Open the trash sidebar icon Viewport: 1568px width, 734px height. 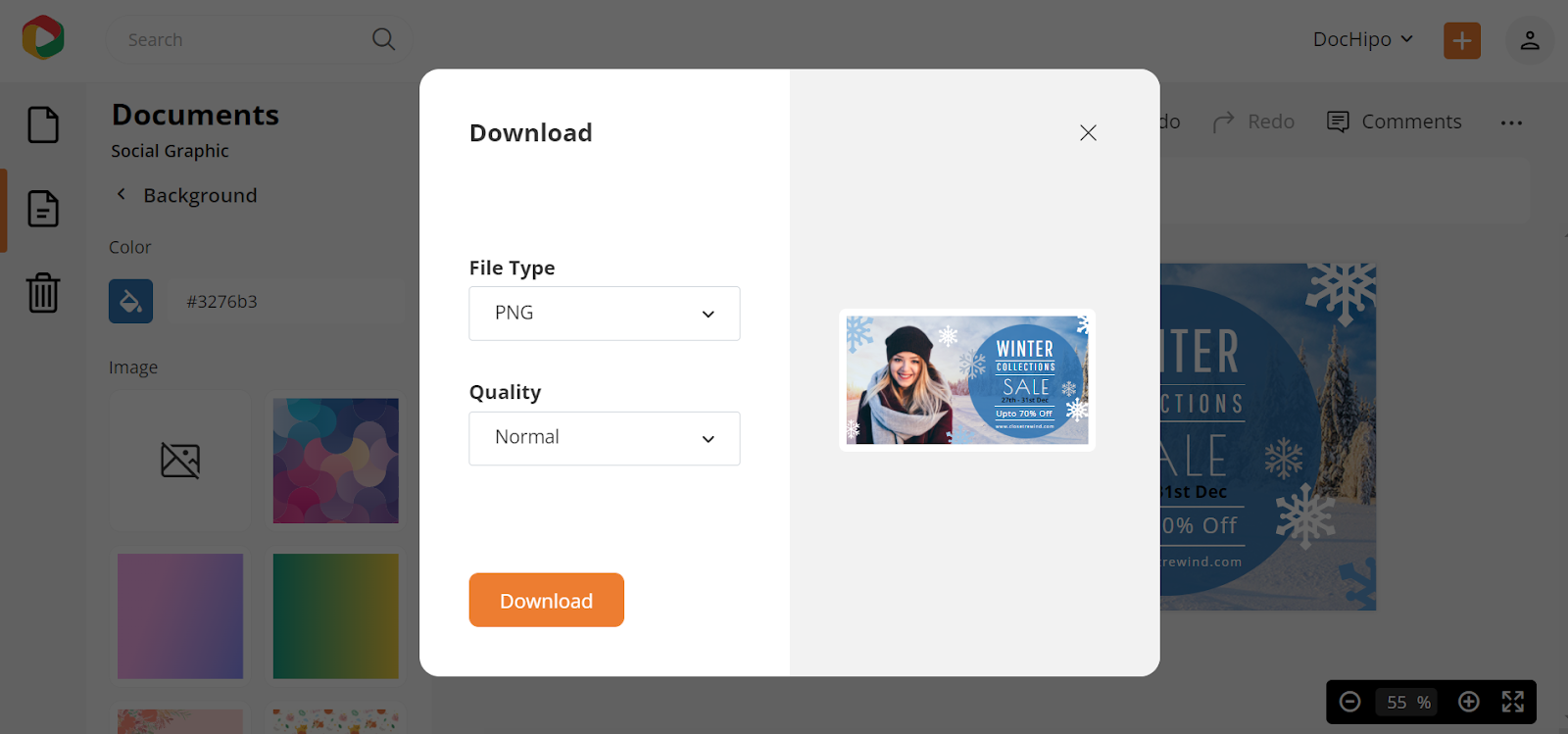[x=43, y=292]
